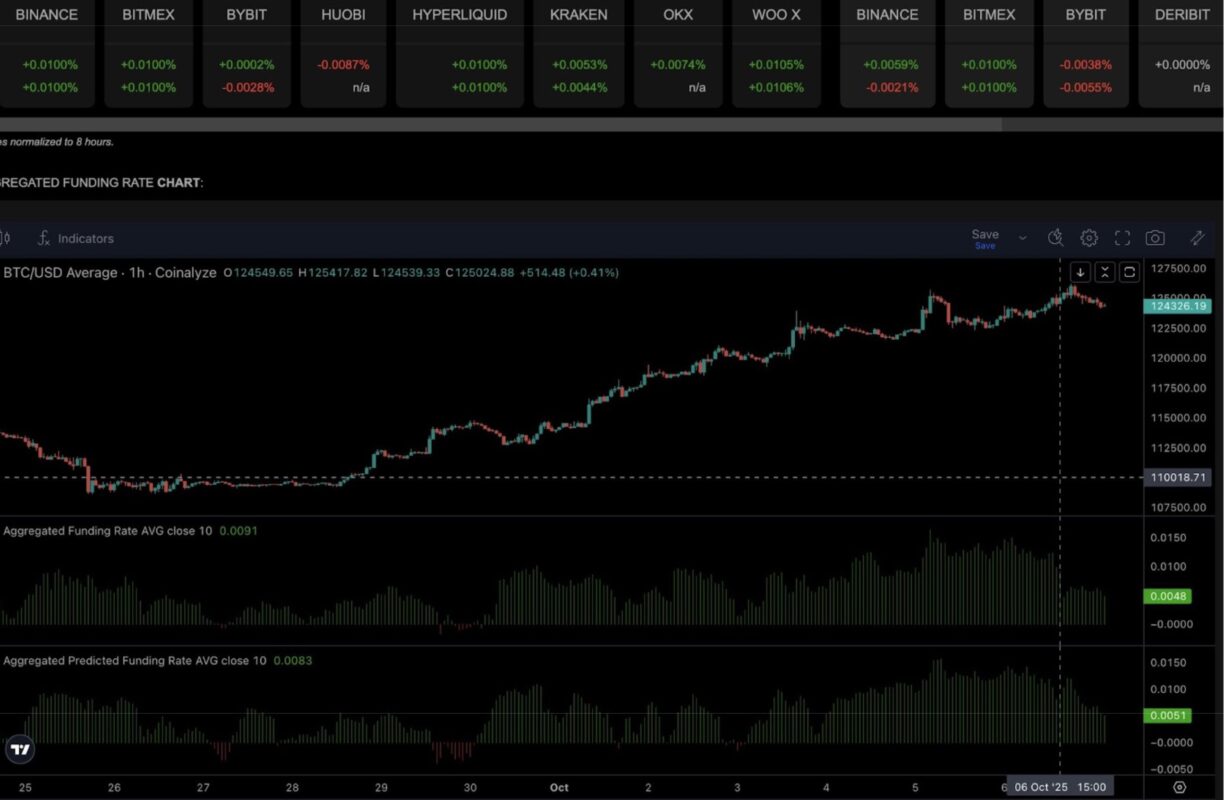Image resolution: width=1224 pixels, height=800 pixels.
Task: Open Aggregated Funding Rate indicator legend
Action: tap(107, 531)
